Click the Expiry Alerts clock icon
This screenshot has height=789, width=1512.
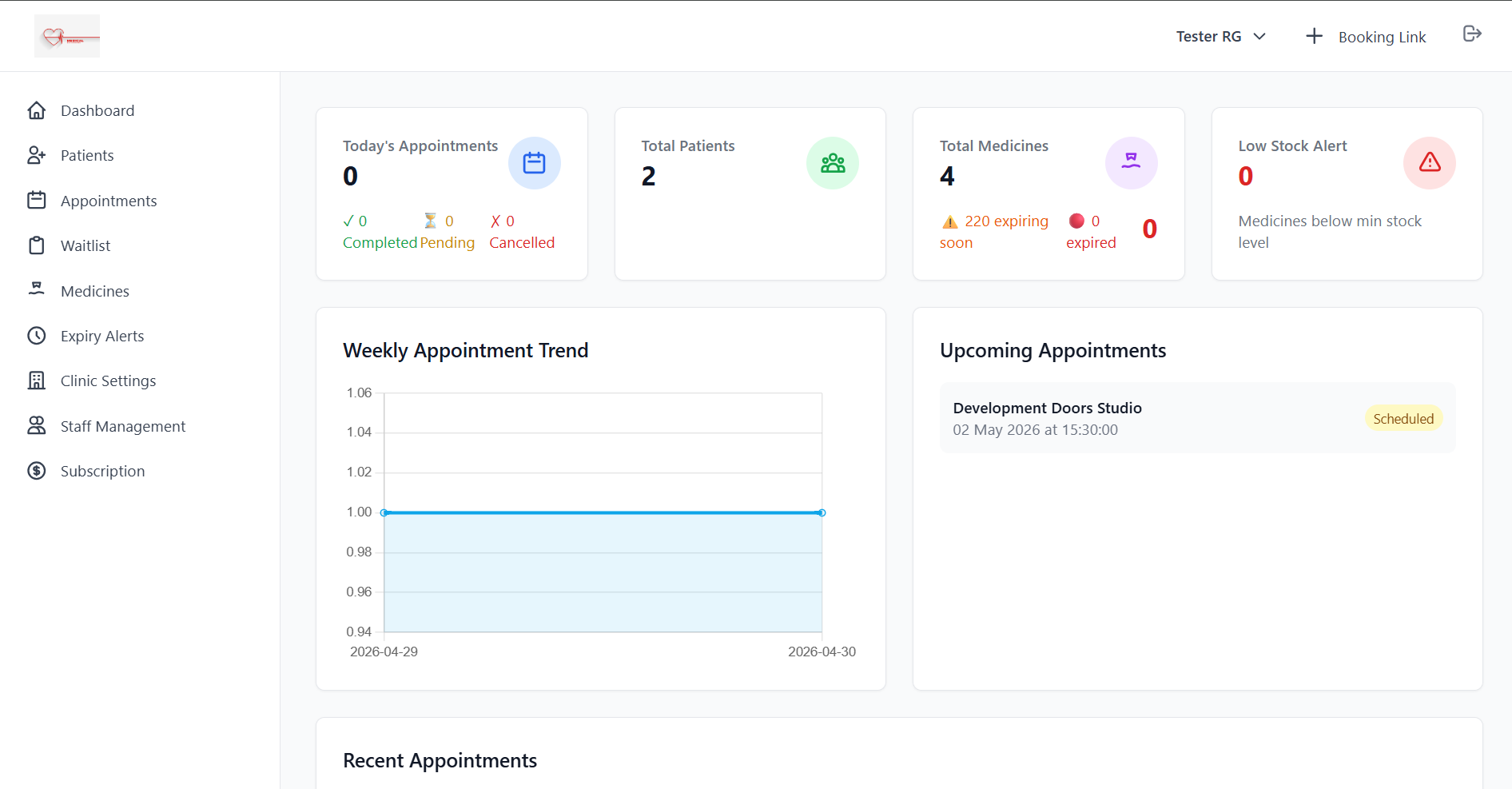coord(37,336)
